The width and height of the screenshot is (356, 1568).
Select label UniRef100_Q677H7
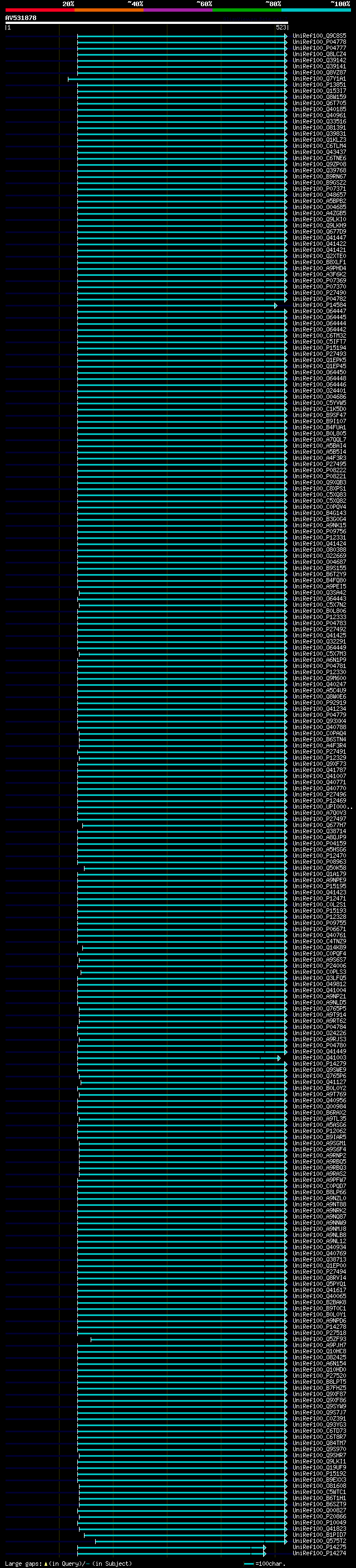[x=319, y=825]
